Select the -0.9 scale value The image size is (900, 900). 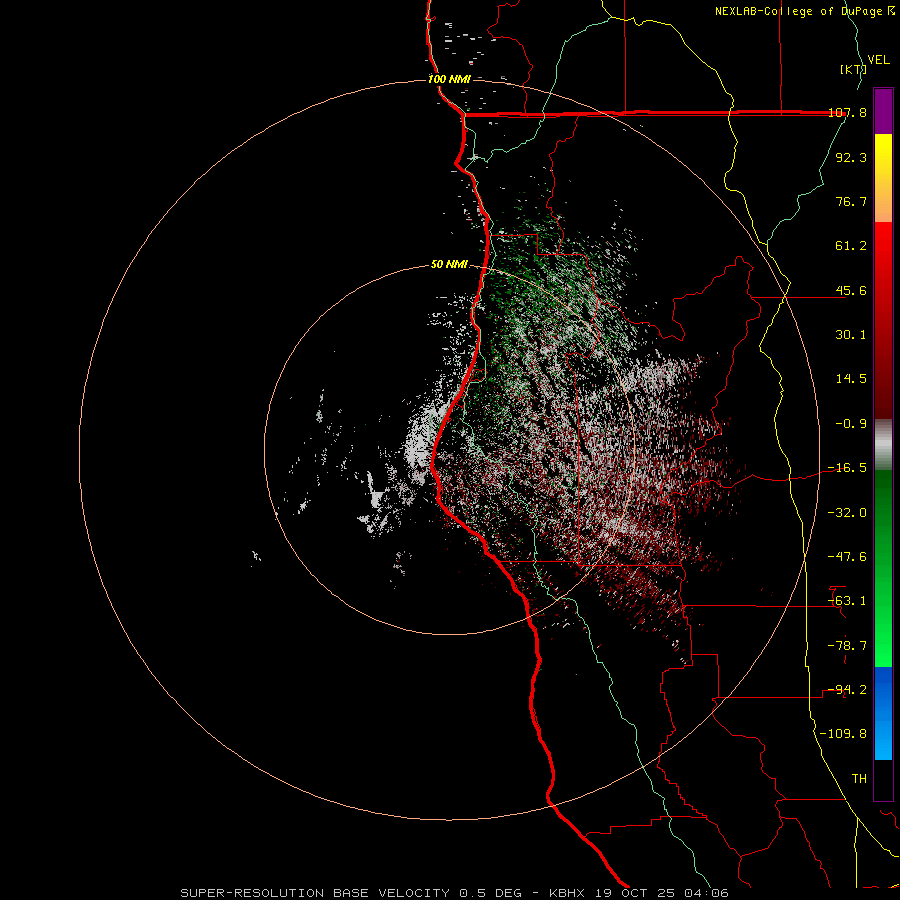tap(851, 424)
